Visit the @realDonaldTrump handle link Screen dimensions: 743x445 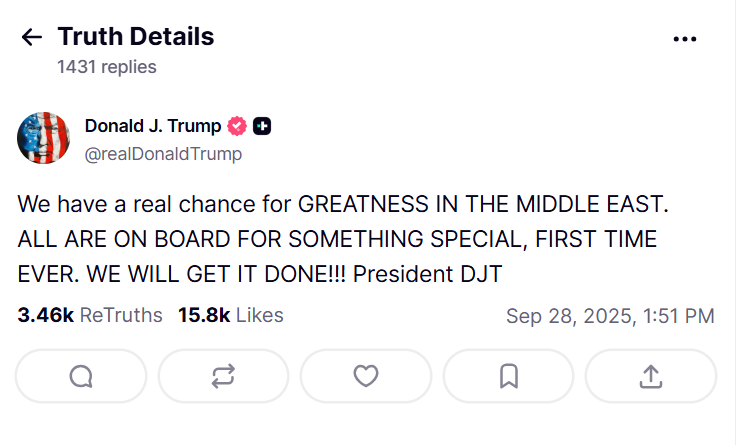163,154
